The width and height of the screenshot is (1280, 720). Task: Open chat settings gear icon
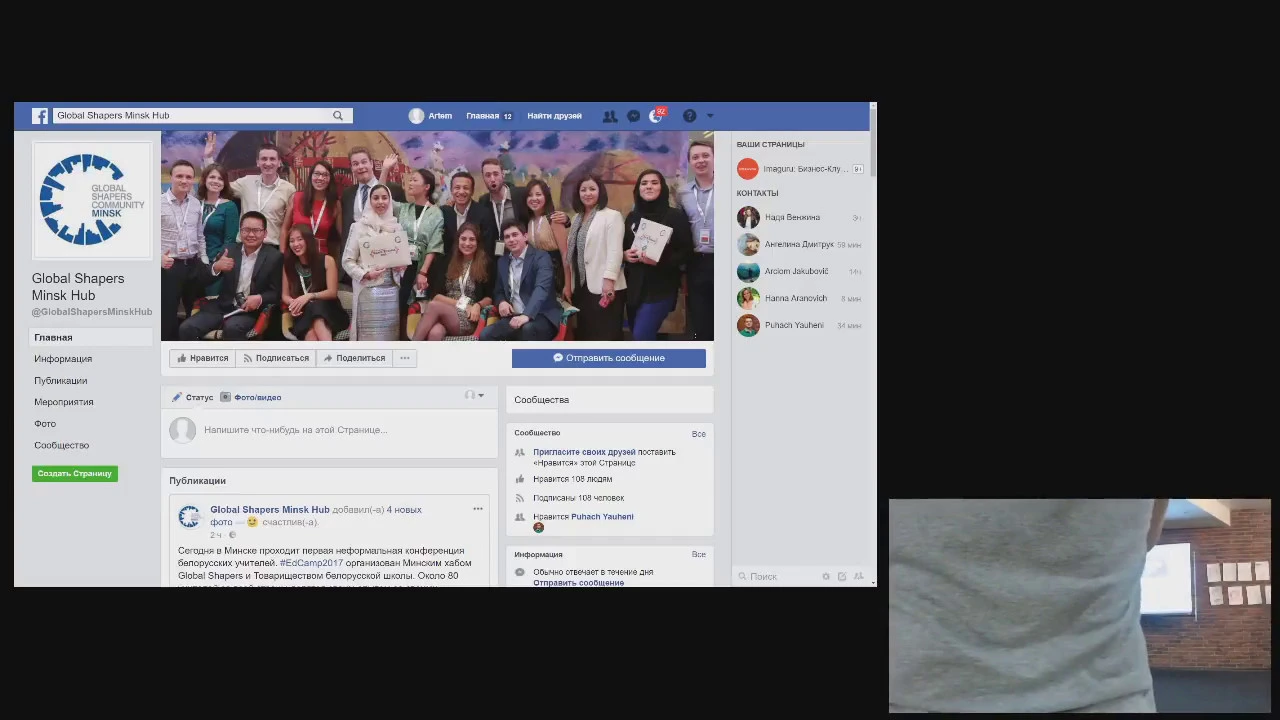(826, 577)
